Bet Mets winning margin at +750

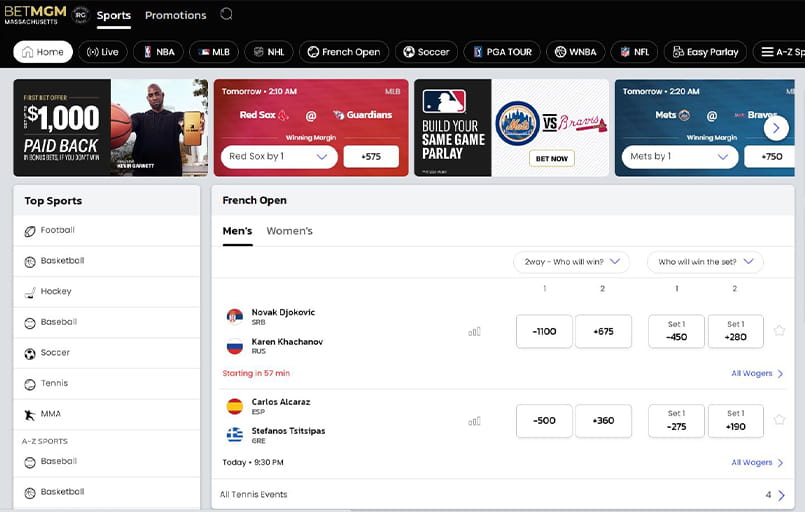click(x=771, y=157)
